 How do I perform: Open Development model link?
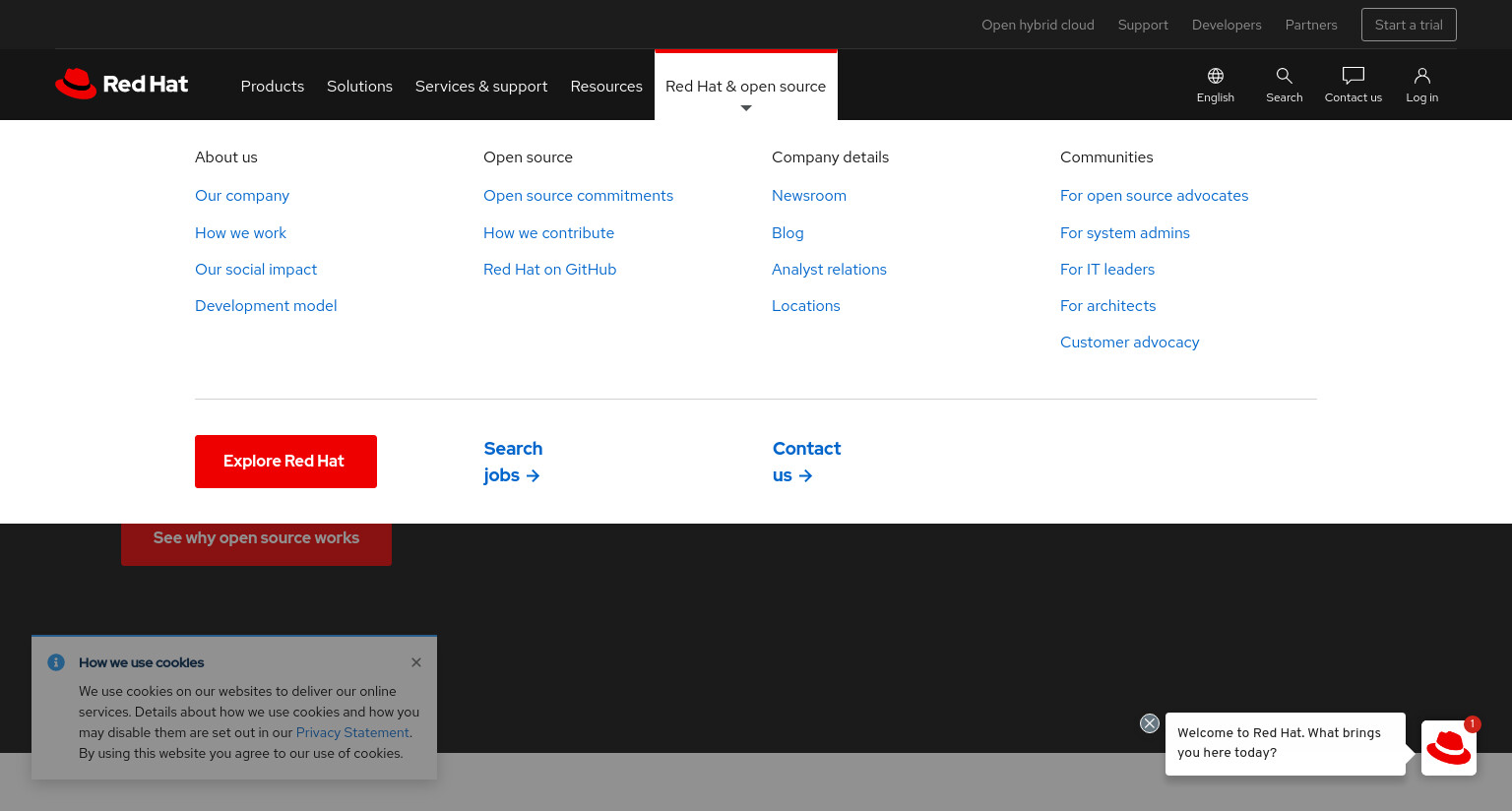[266, 306]
